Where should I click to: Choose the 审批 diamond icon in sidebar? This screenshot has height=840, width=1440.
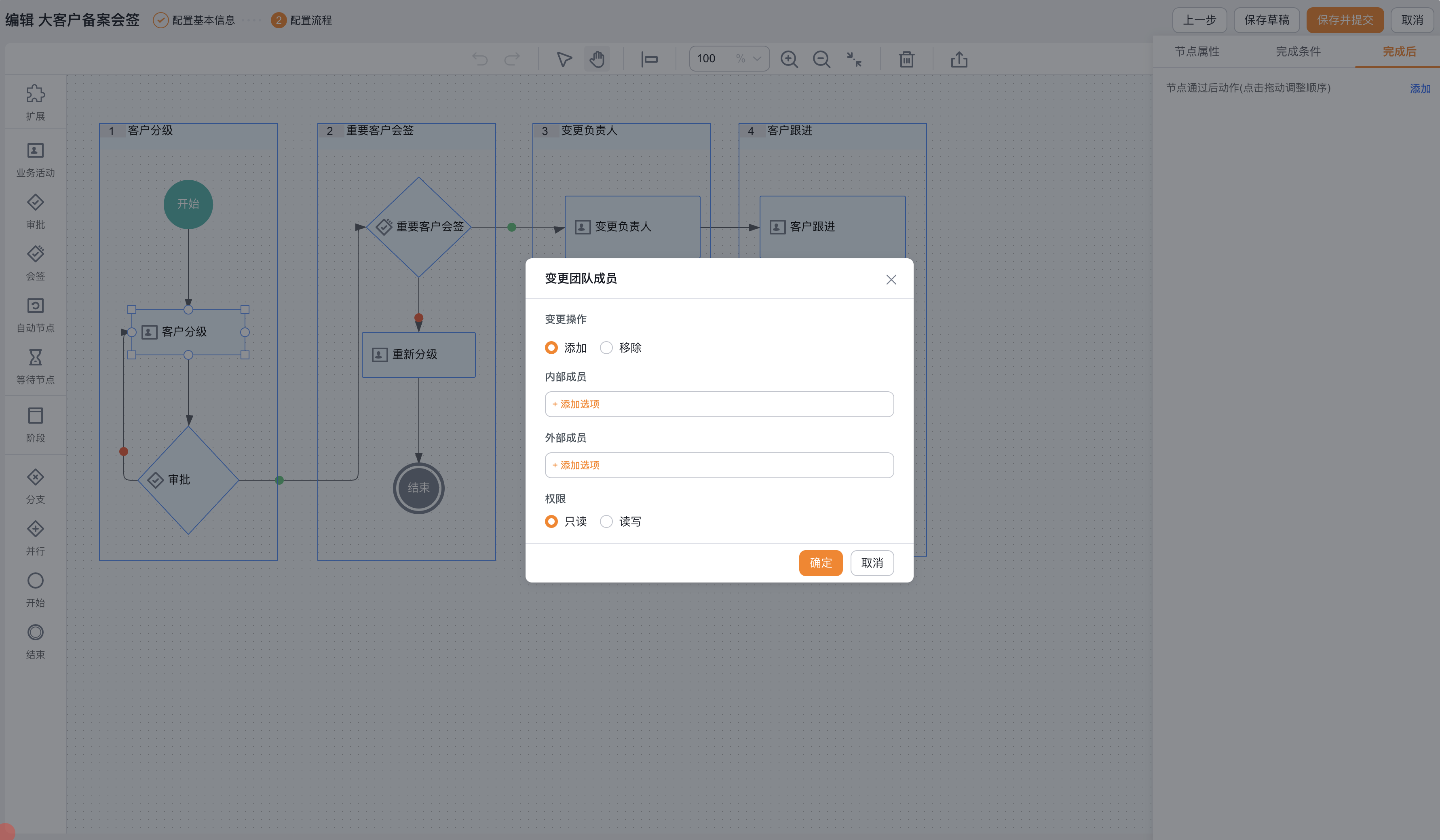point(36,202)
